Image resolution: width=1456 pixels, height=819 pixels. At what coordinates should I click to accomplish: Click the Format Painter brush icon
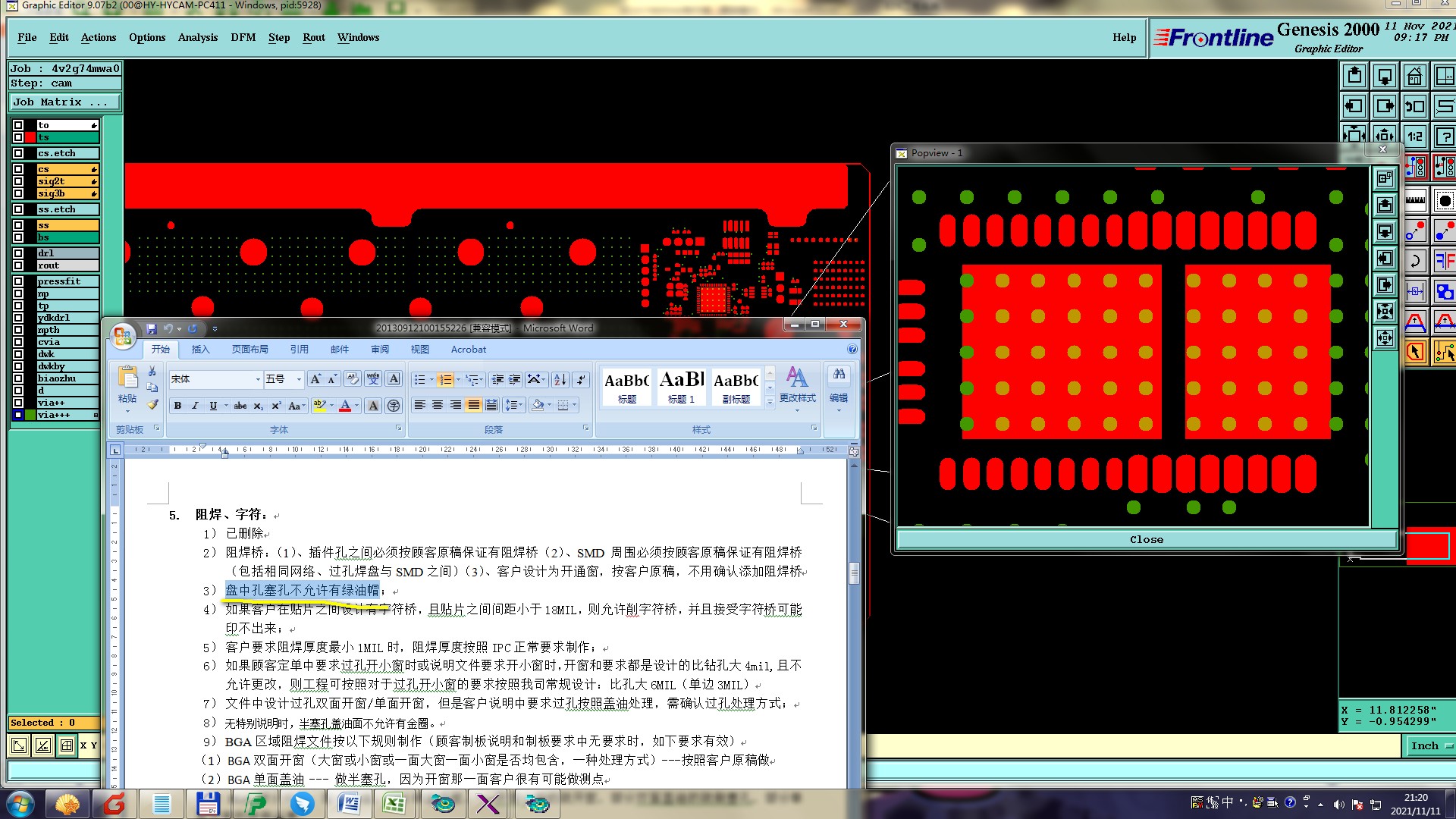coord(152,405)
